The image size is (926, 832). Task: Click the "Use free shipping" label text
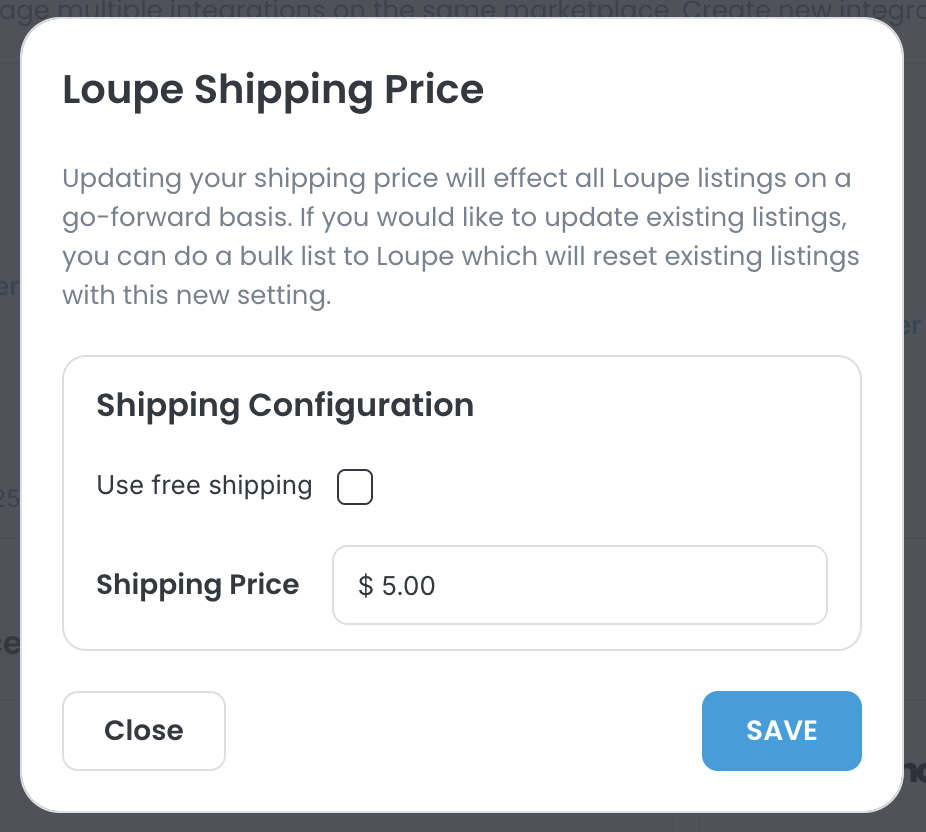204,486
